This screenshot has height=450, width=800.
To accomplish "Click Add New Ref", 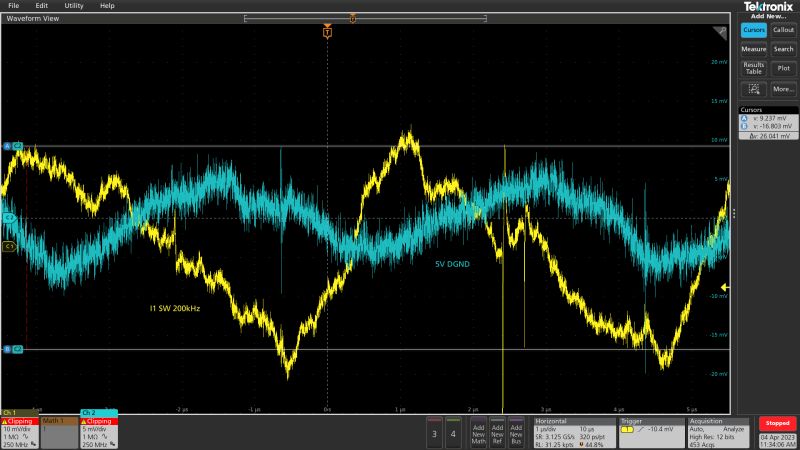I will click(x=497, y=433).
